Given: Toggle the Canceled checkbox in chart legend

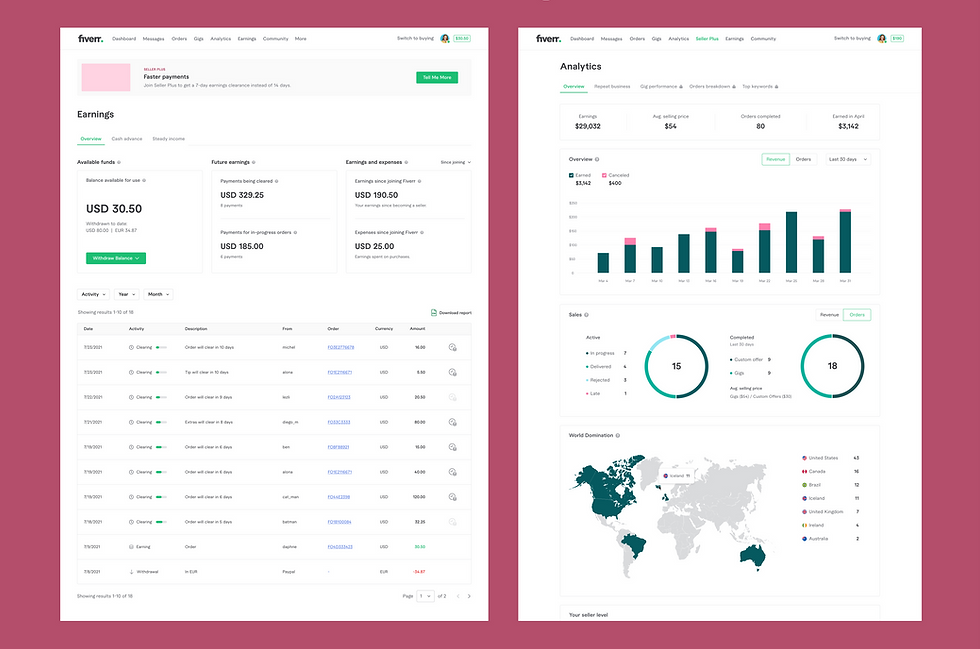Looking at the screenshot, I should (604, 176).
